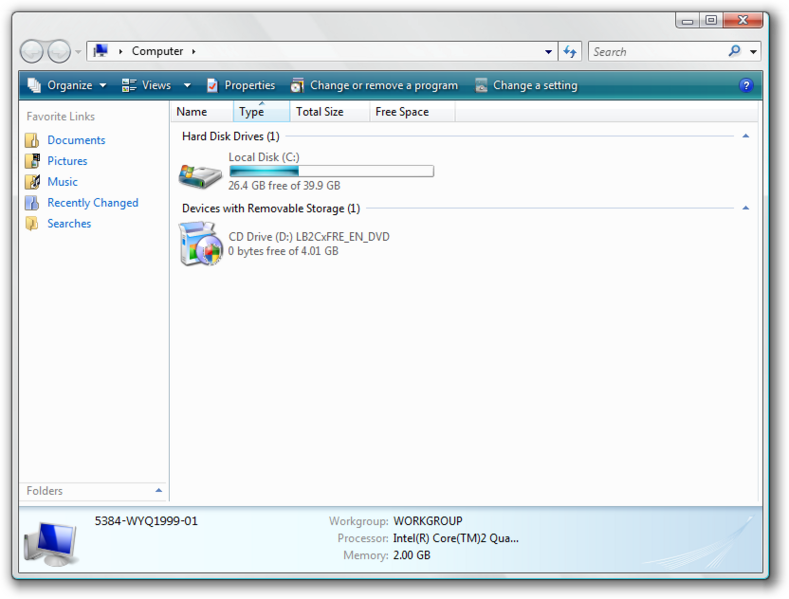Collapse Devices with Removable Storage group
The width and height of the screenshot is (789, 599).
click(746, 208)
